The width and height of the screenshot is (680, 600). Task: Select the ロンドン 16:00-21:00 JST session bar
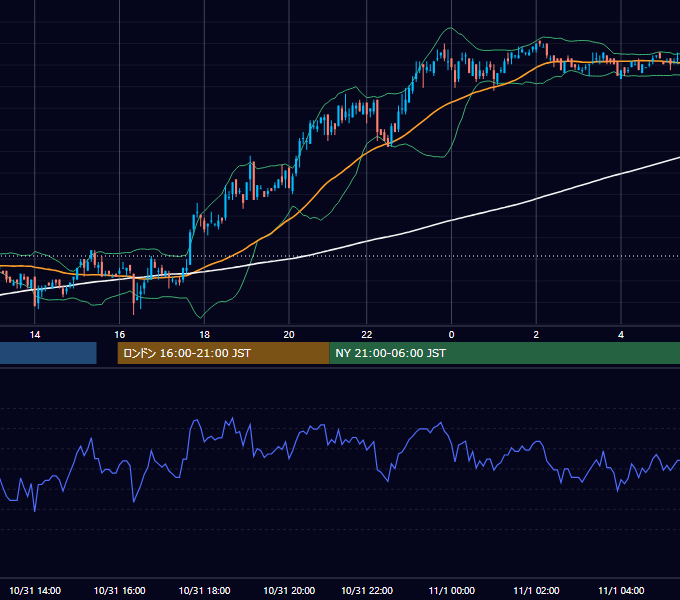223,353
